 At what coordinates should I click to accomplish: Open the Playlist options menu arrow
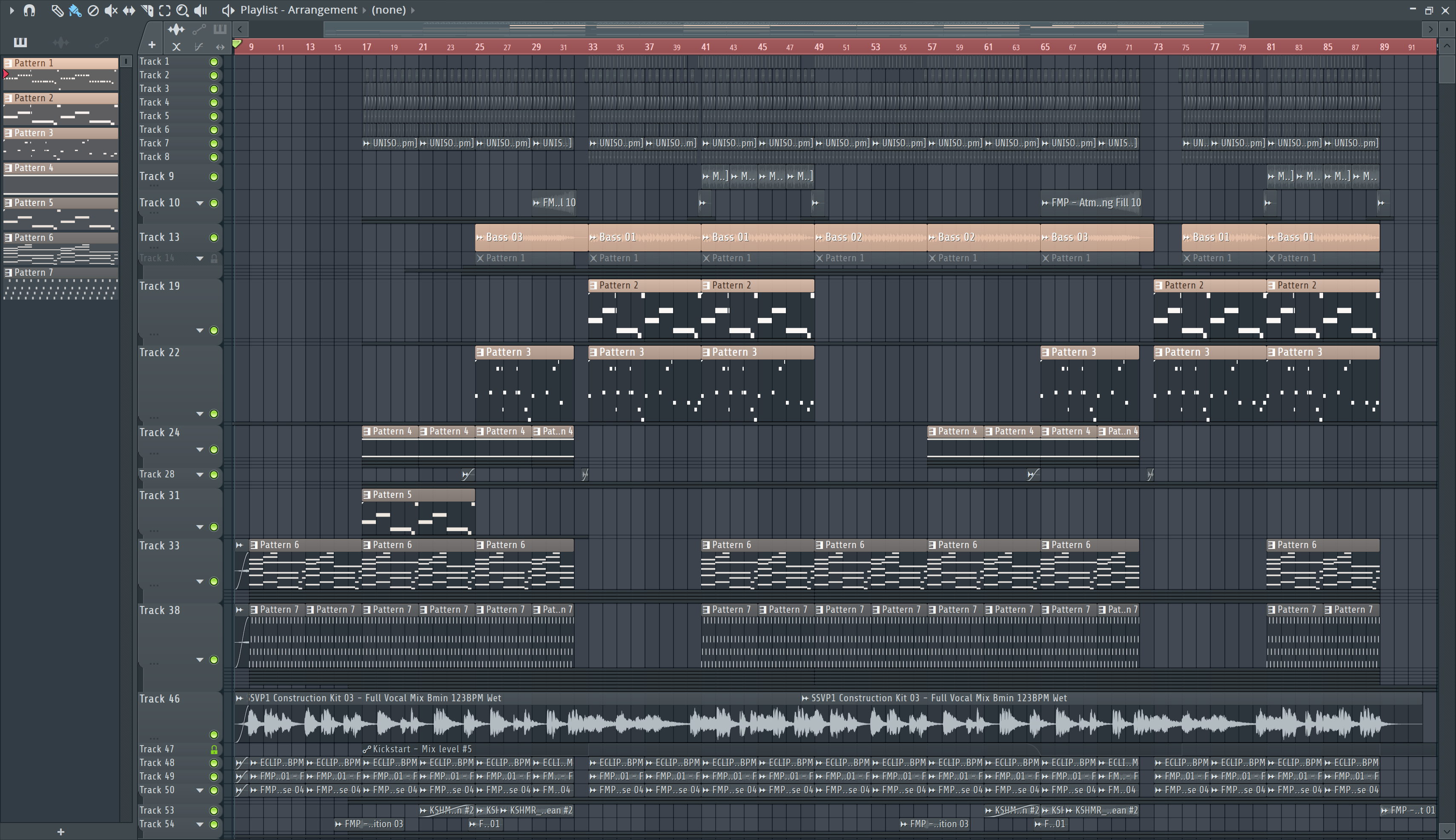[11, 10]
